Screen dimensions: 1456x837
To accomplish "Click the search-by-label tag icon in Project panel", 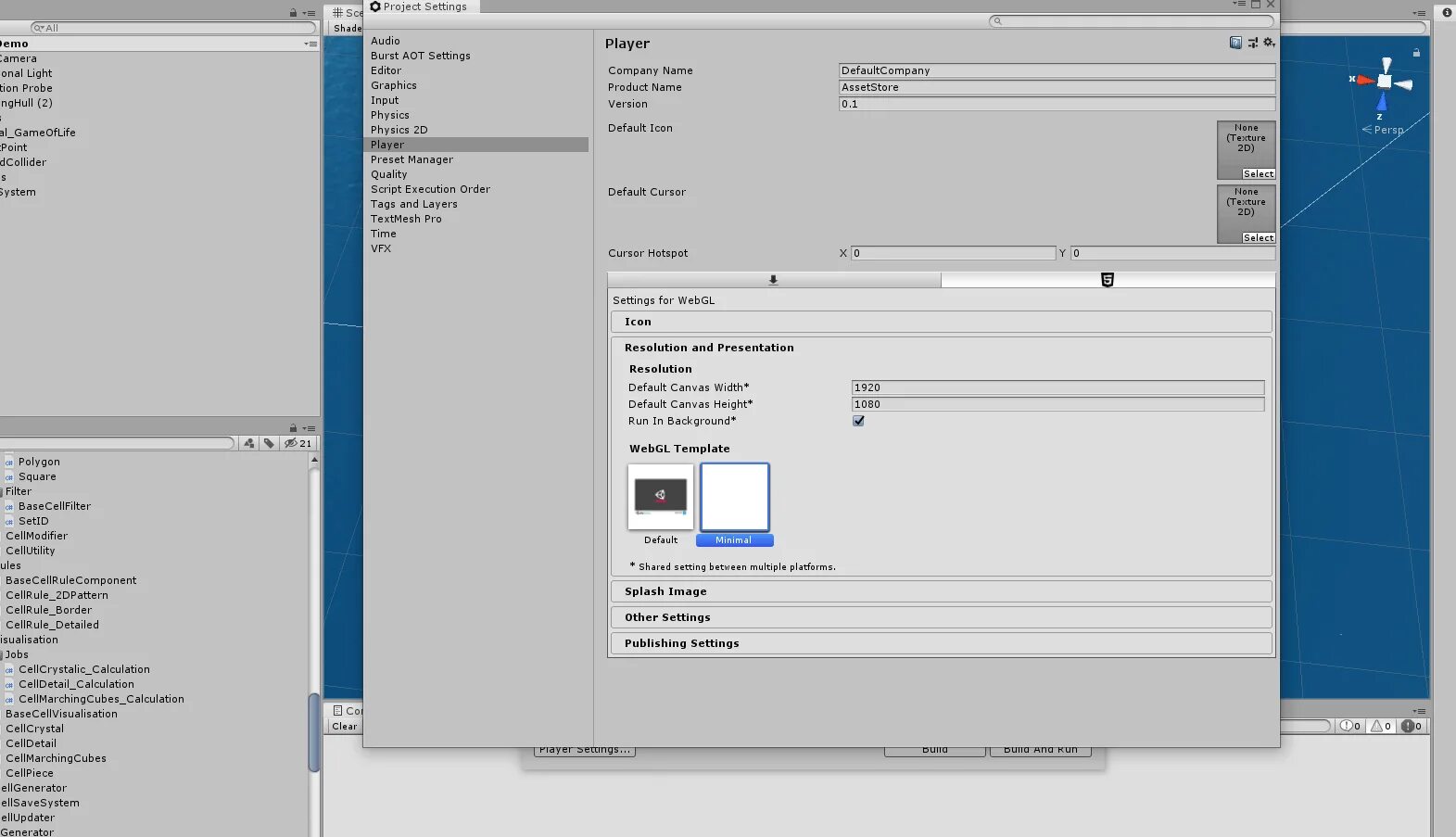I will pos(269,443).
